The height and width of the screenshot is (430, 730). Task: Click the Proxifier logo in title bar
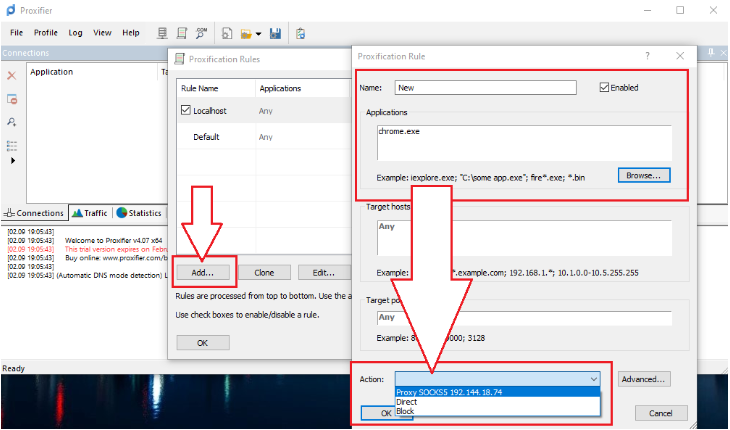(10, 10)
